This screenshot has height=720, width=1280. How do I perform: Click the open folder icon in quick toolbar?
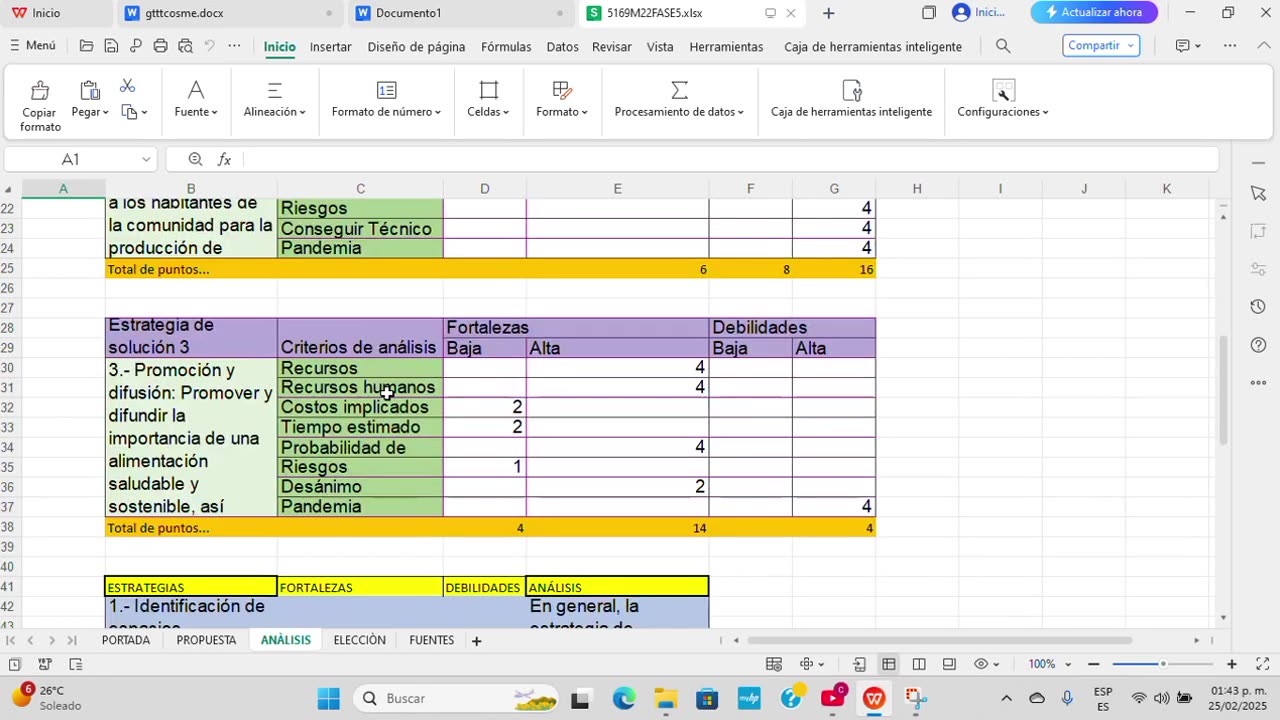coord(87,46)
